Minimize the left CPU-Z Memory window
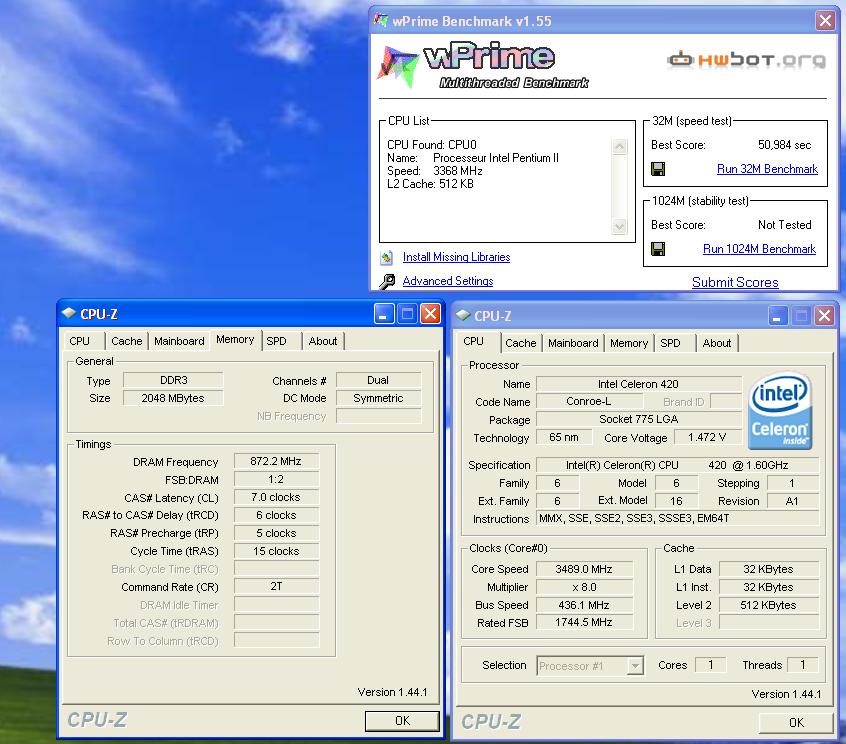Screen dimensions: 846x744 384,313
